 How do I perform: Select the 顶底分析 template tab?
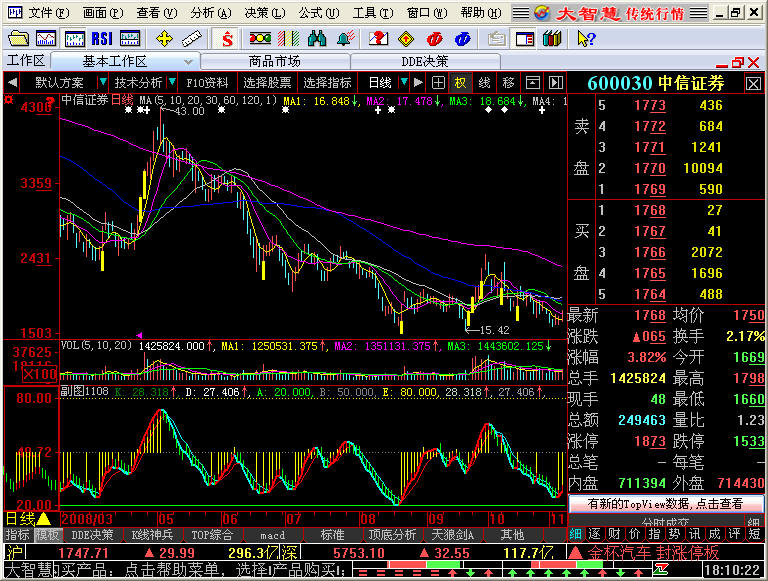point(392,535)
